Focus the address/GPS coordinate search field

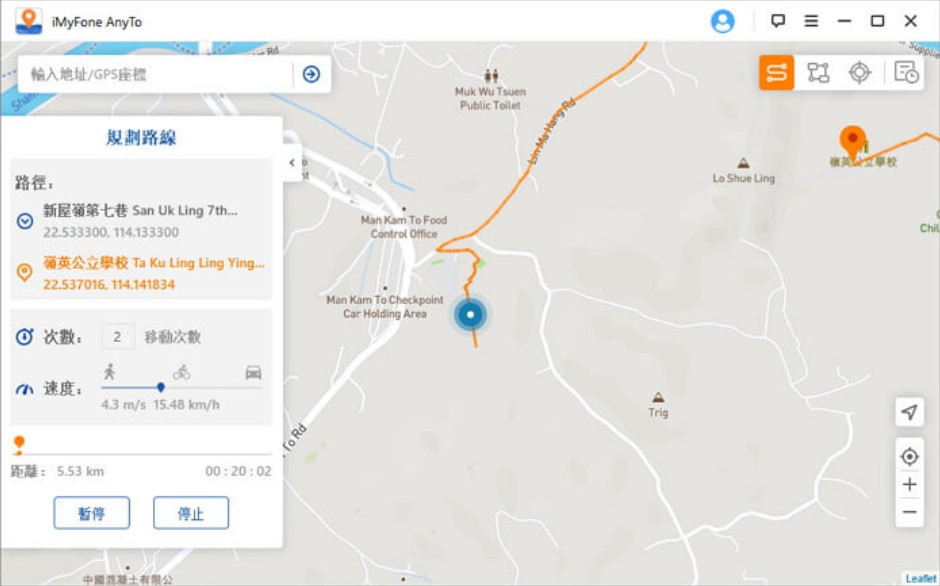click(x=156, y=74)
